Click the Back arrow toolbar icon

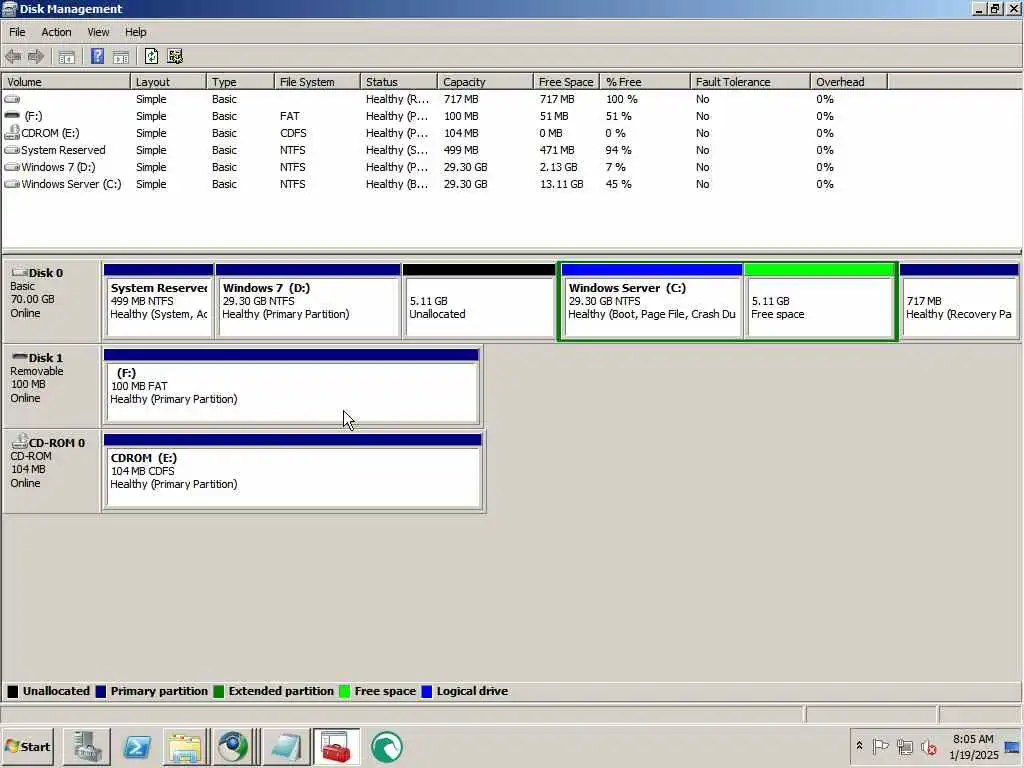click(x=13, y=56)
